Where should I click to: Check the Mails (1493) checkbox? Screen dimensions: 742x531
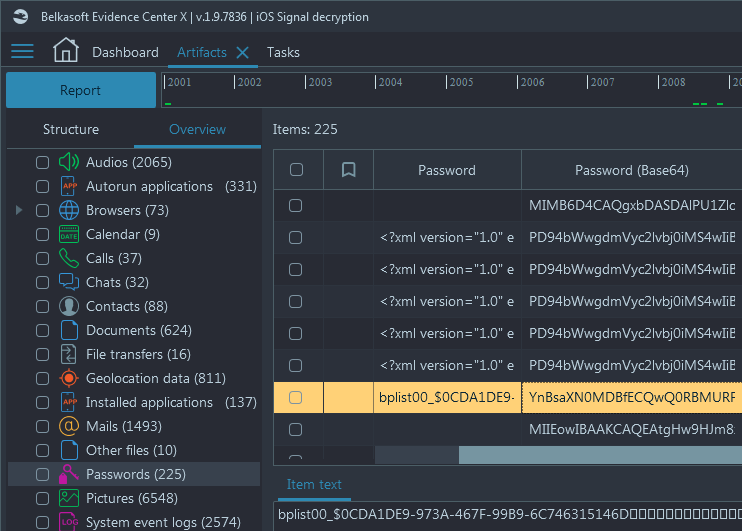(x=43, y=426)
